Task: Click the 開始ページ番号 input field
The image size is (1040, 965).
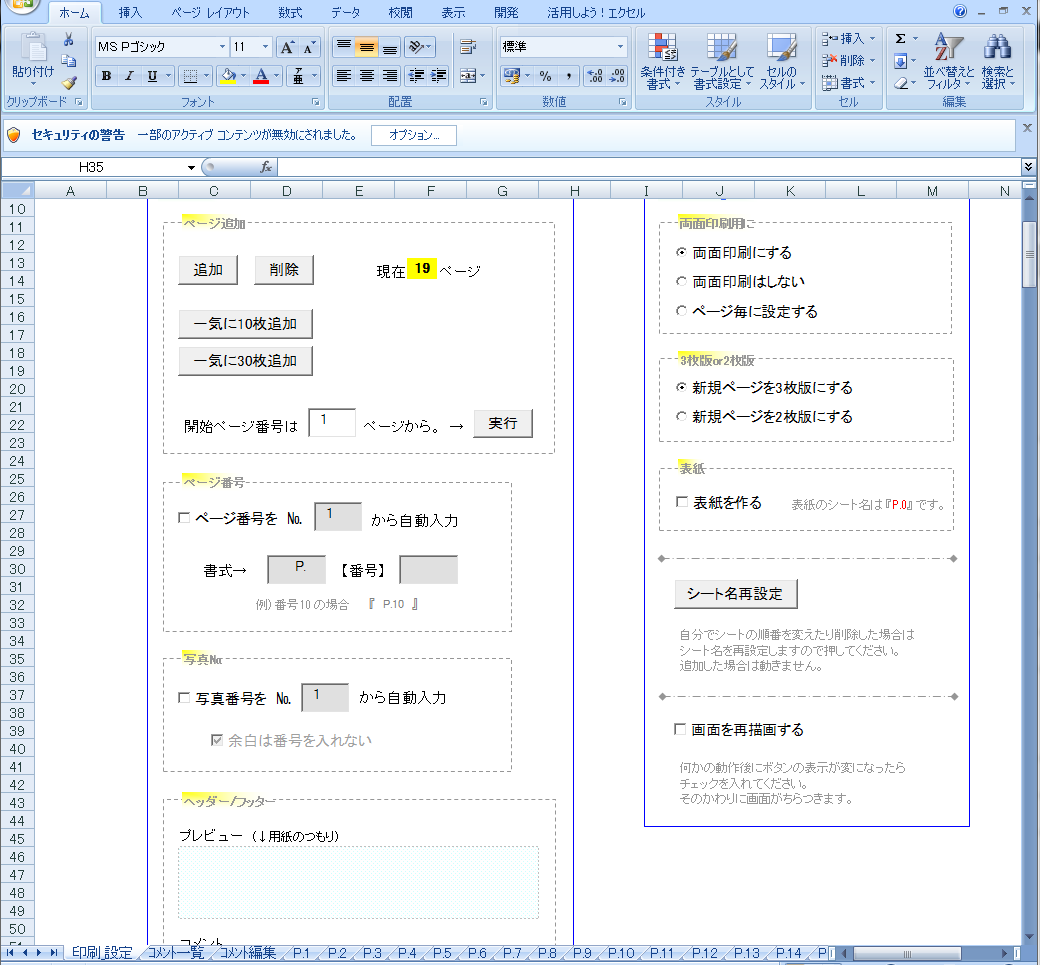Action: (332, 423)
